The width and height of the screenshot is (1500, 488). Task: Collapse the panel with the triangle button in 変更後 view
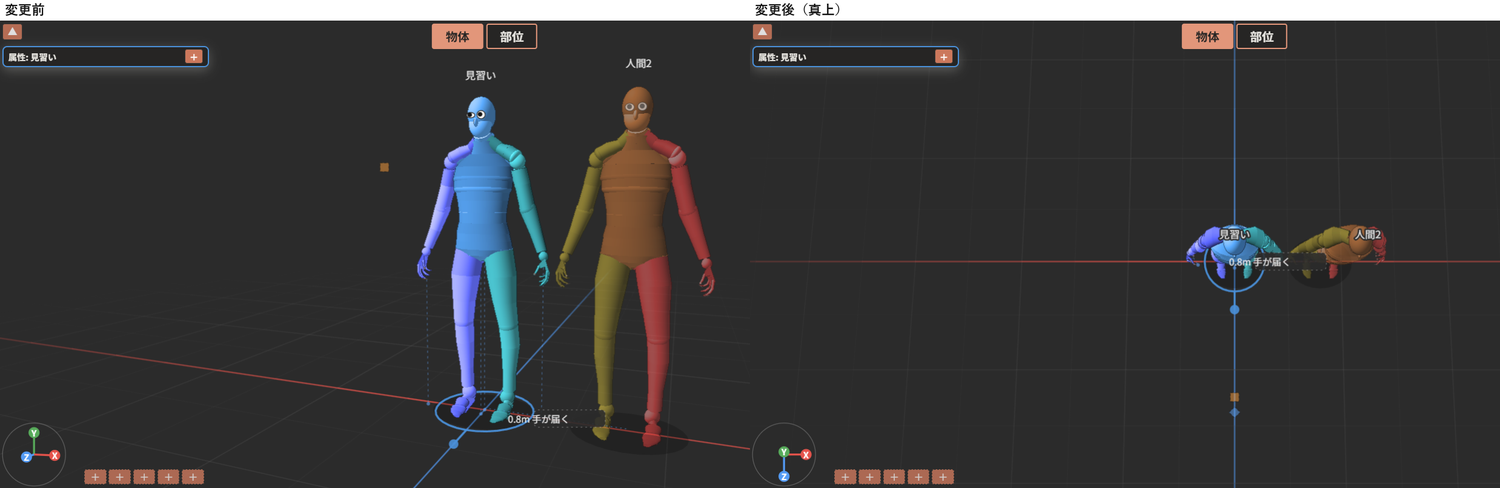click(763, 32)
